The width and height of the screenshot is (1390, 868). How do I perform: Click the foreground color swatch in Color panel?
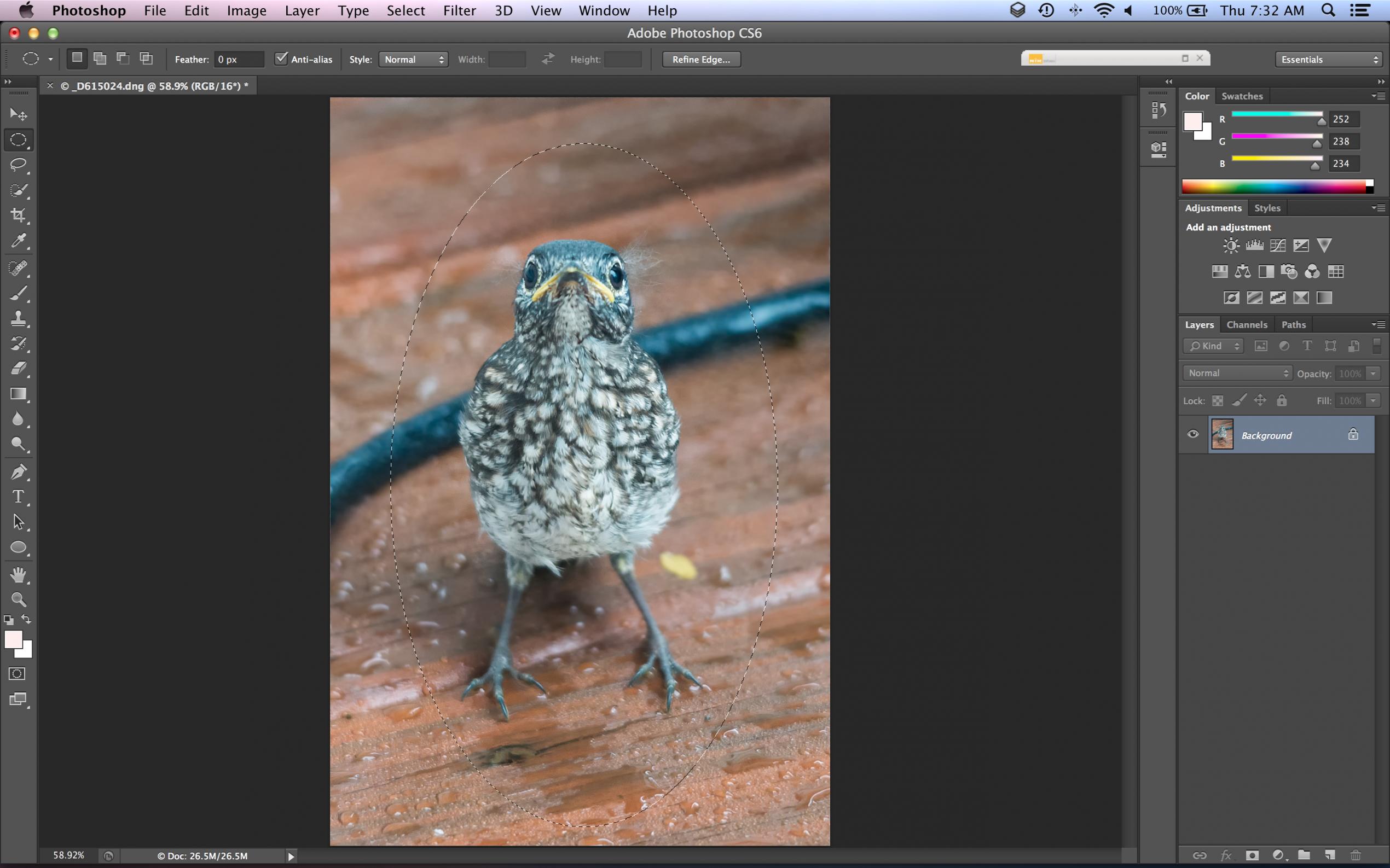(x=1192, y=121)
